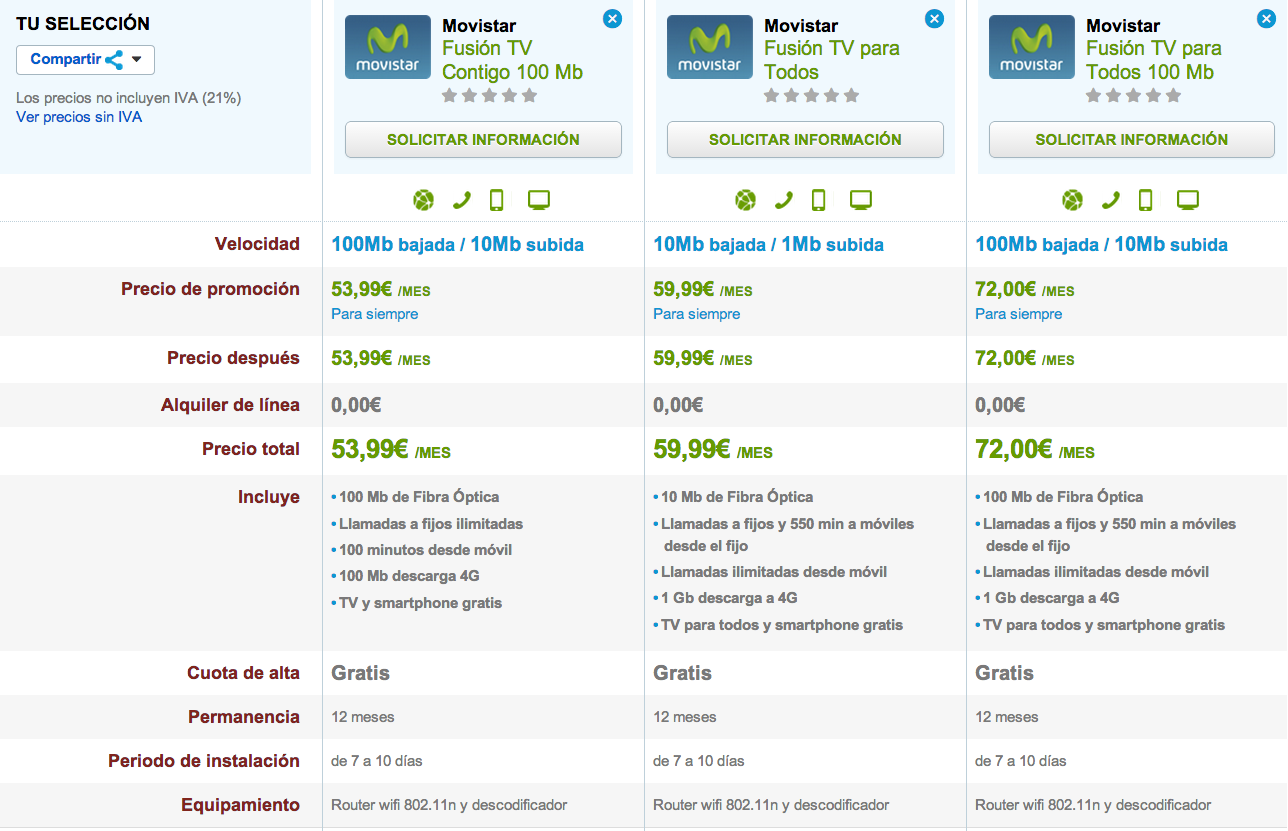The width and height of the screenshot is (1288, 831).
Task: Request info for Fusión TV para Todos 100 Mb
Action: click(x=1131, y=140)
